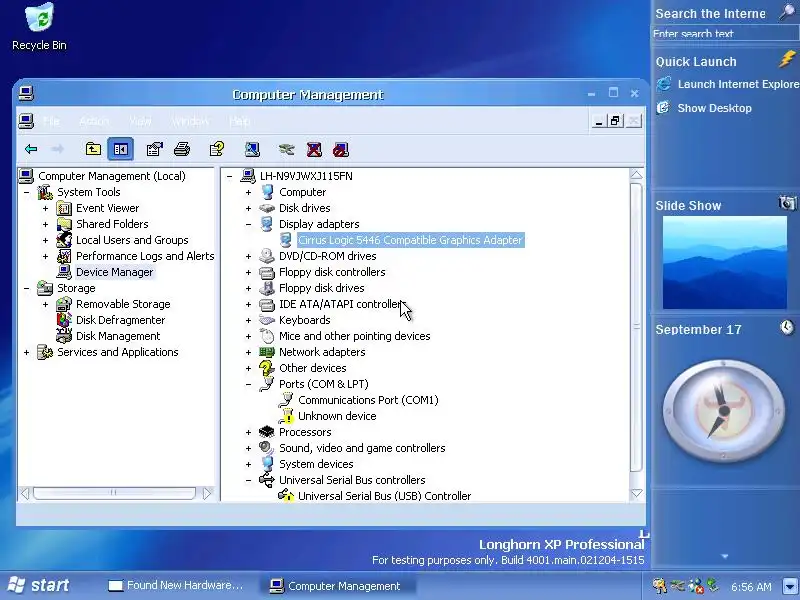Open the Help toolbar icon with question mark

(217, 149)
